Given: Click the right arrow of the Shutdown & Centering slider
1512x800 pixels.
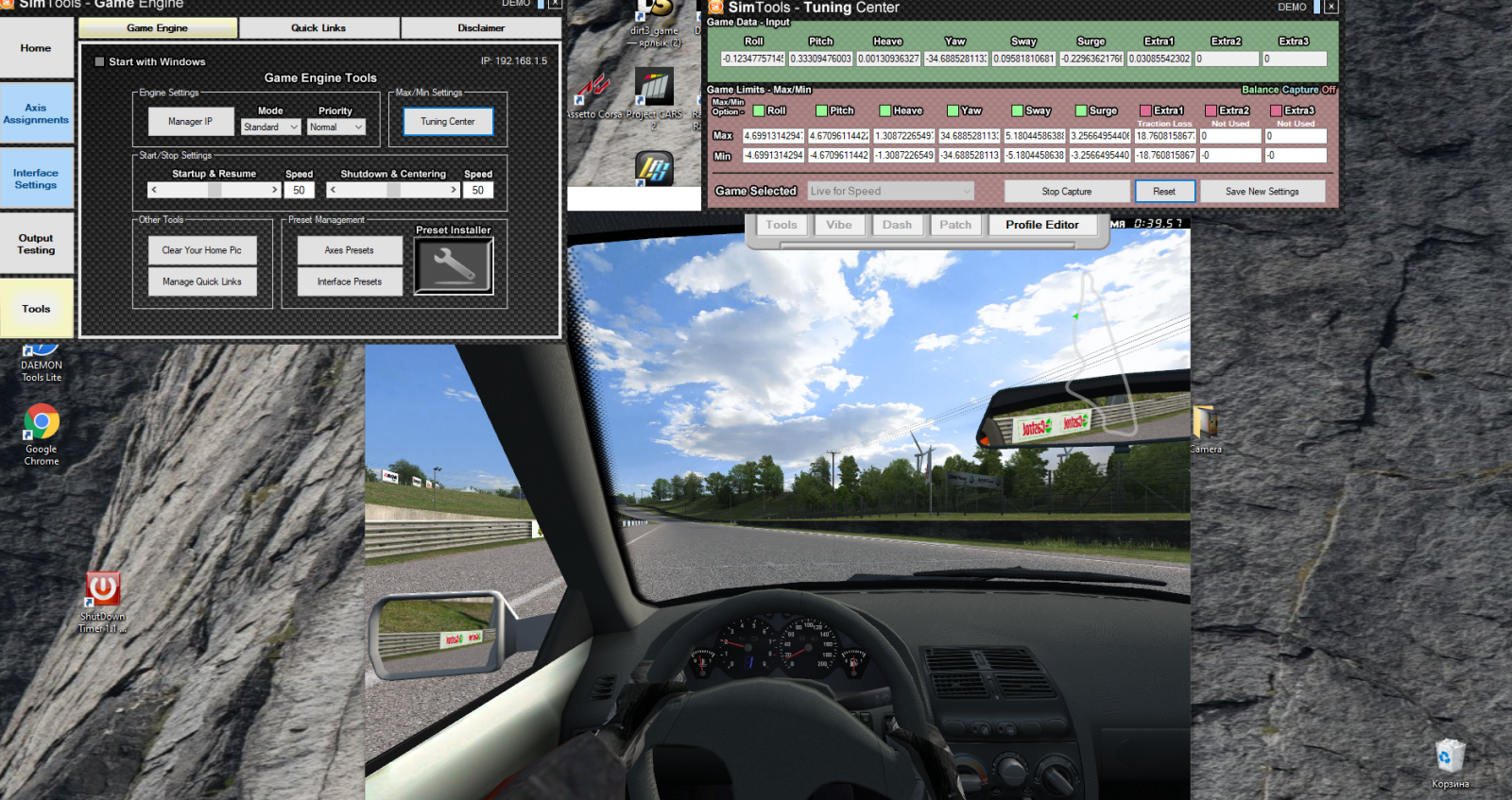Looking at the screenshot, I should [x=454, y=190].
